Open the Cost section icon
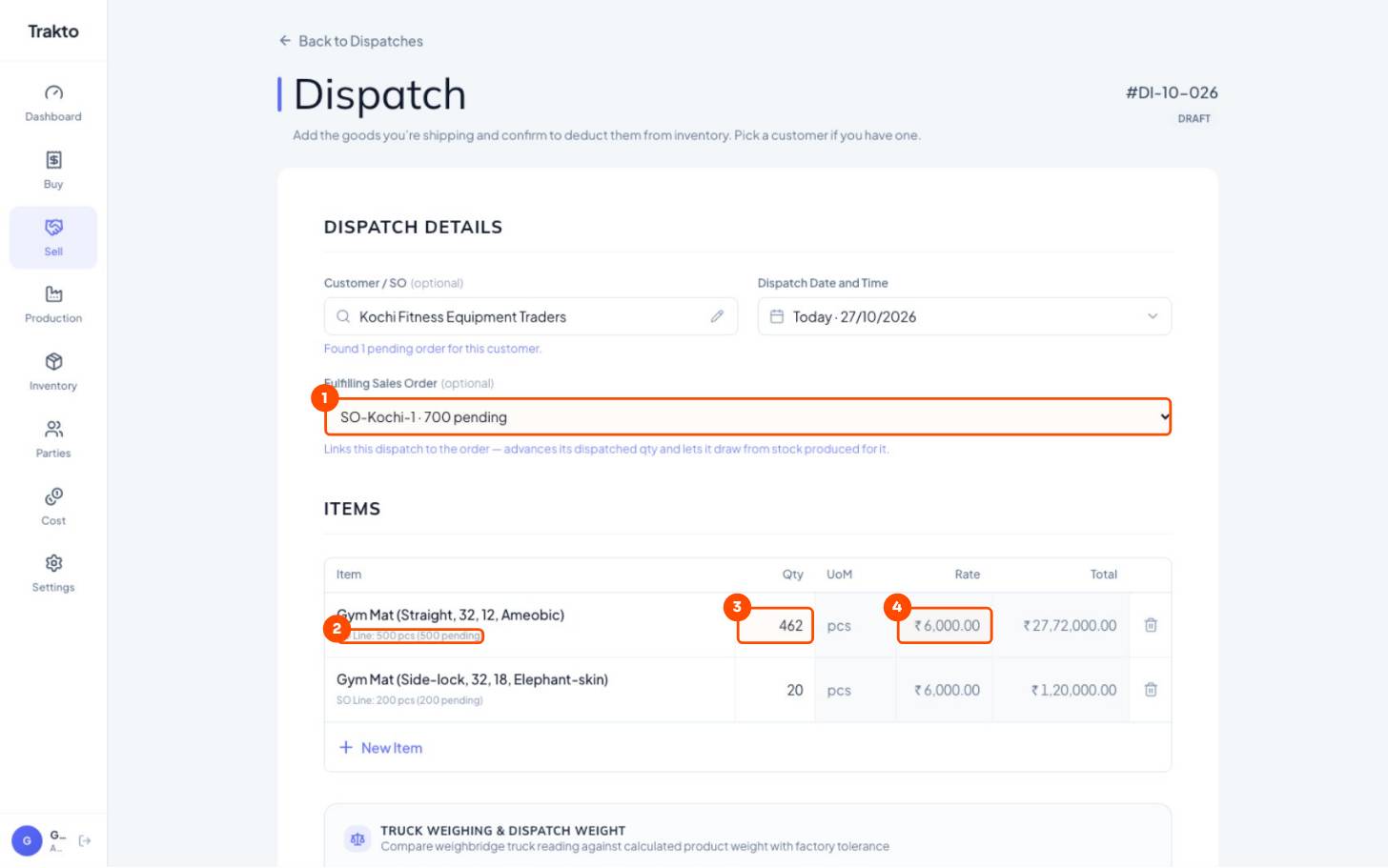The image size is (1388, 868). [53, 495]
